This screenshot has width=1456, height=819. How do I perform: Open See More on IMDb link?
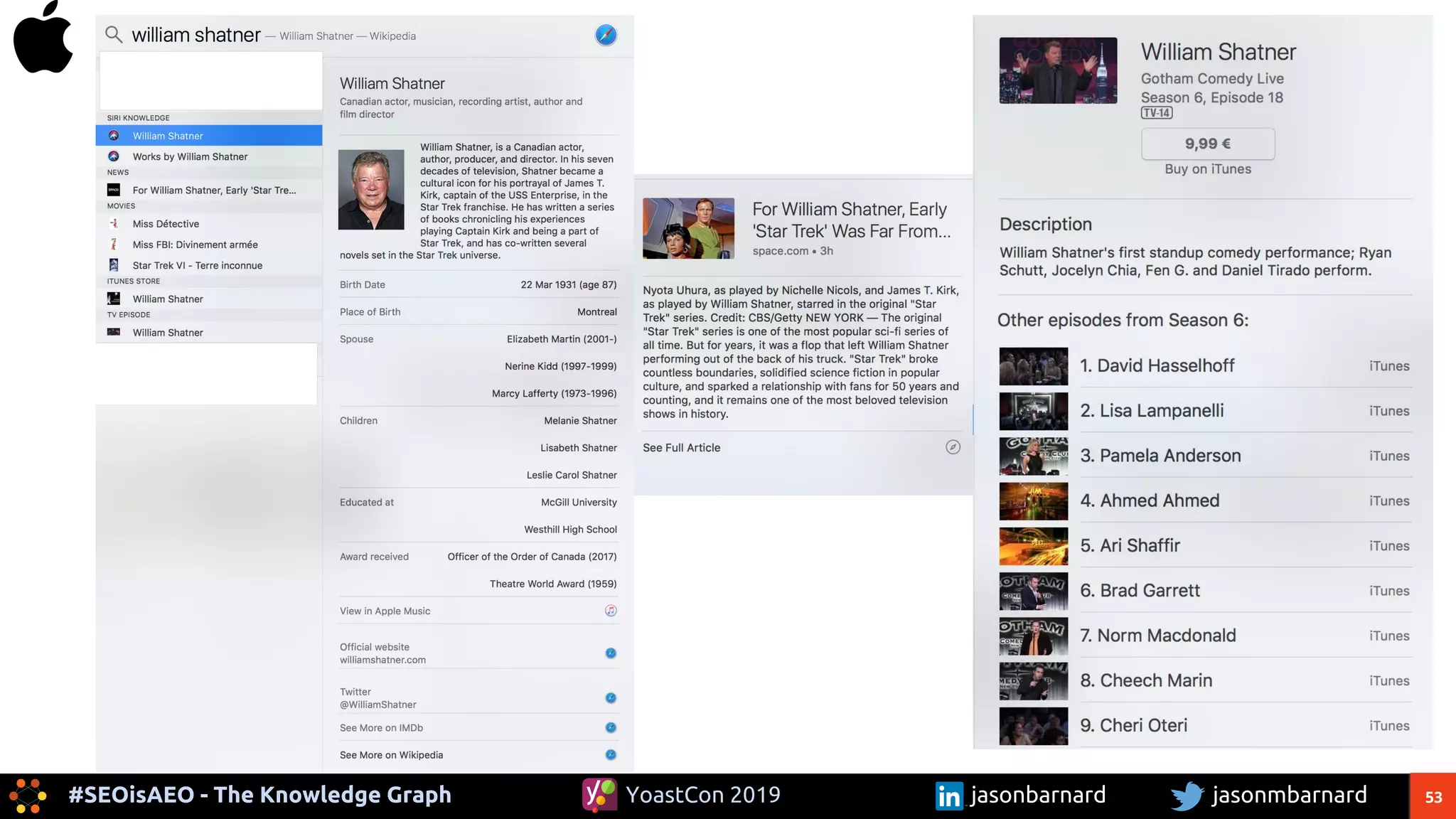coord(381,727)
